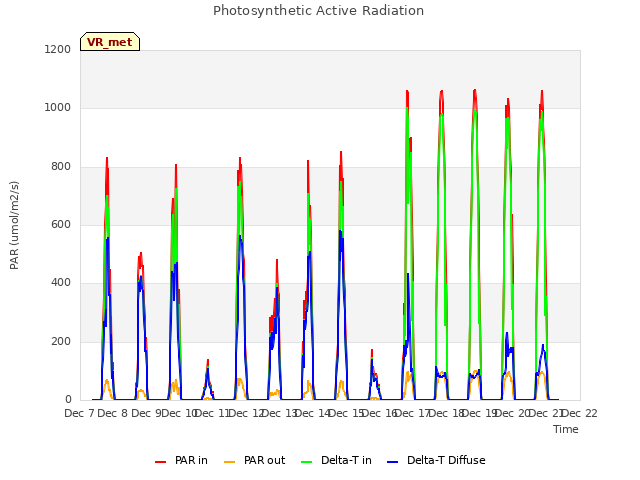640x480 pixels.
Task: Toggle PAR in legend entry
Action: coord(181,460)
